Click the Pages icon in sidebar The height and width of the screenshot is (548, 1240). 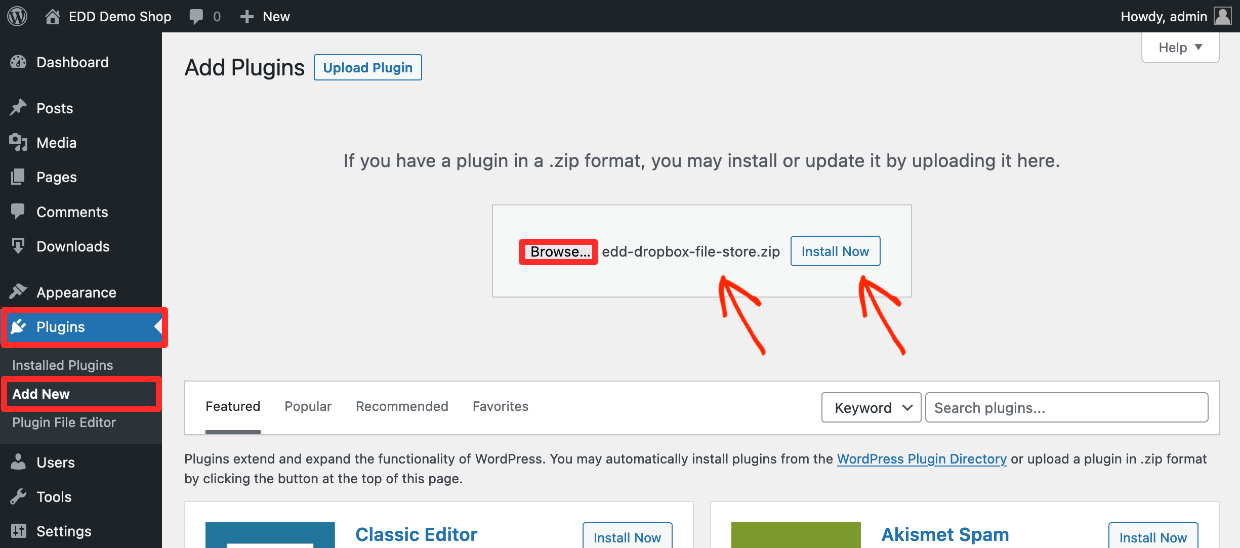coord(18,177)
